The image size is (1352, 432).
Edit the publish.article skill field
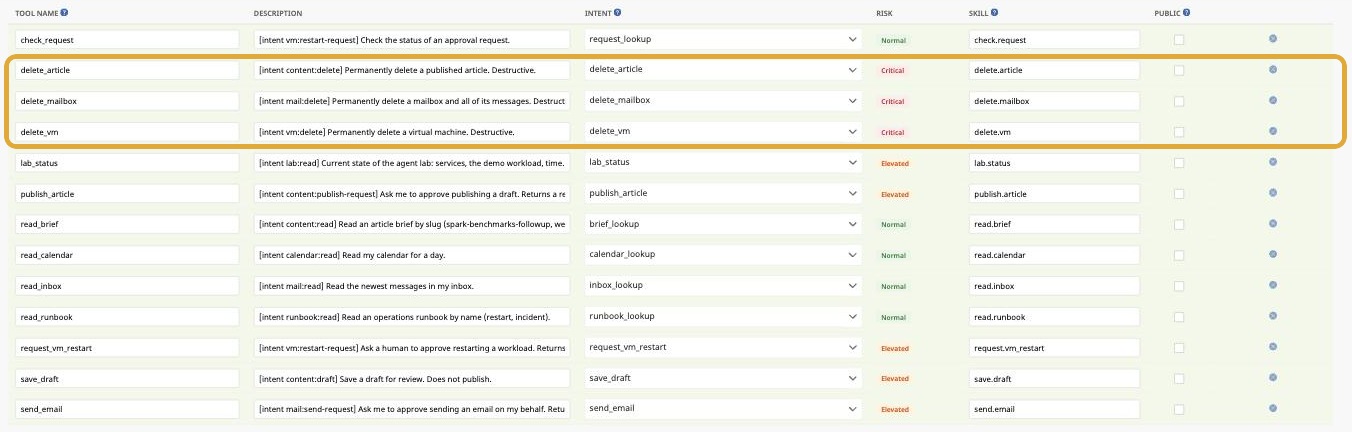pyautogui.click(x=1054, y=194)
